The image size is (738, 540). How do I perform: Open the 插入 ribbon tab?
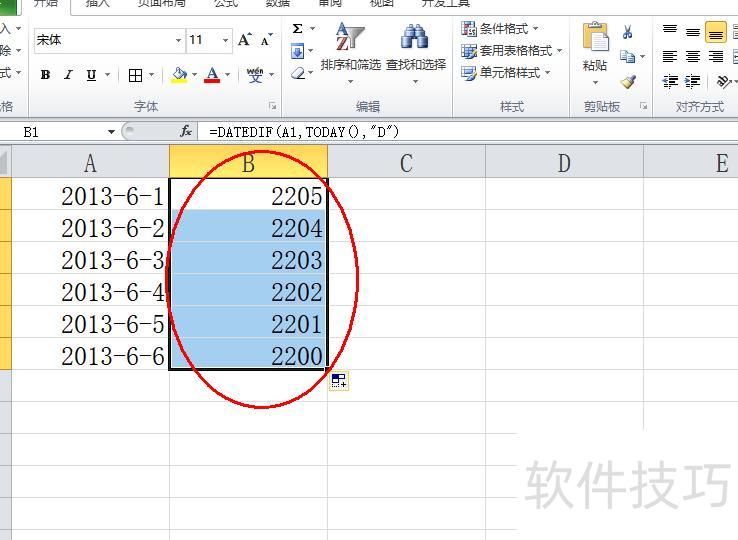[97, 4]
